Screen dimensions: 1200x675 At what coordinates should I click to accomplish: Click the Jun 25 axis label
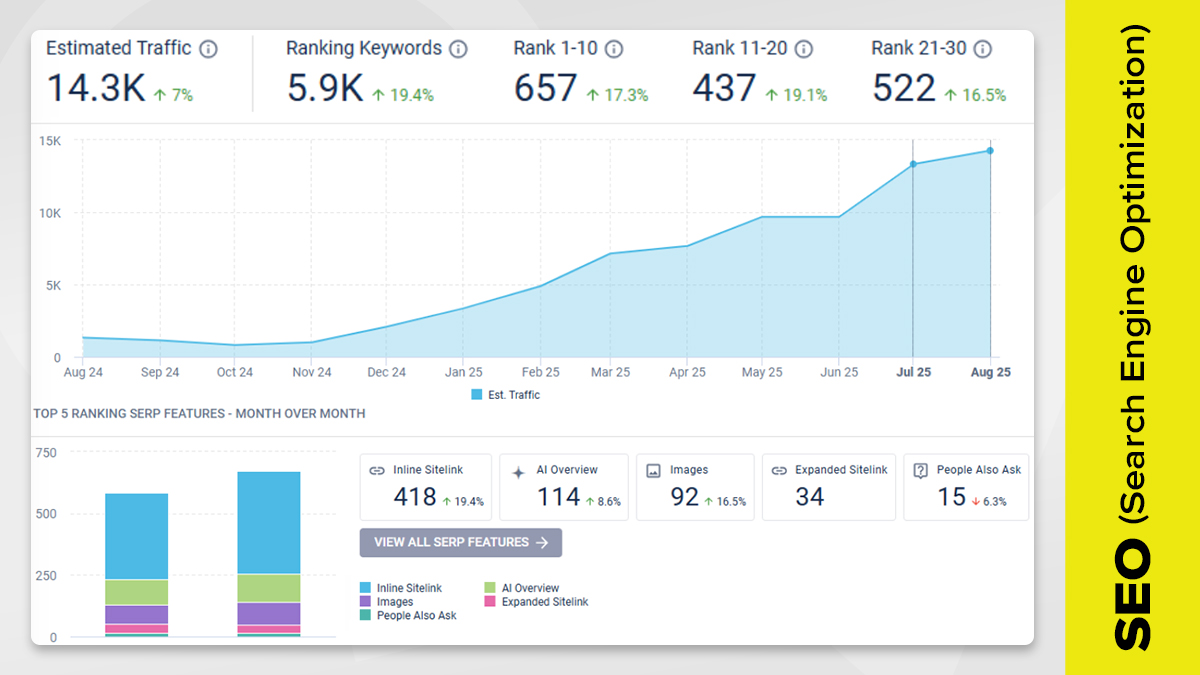839,372
